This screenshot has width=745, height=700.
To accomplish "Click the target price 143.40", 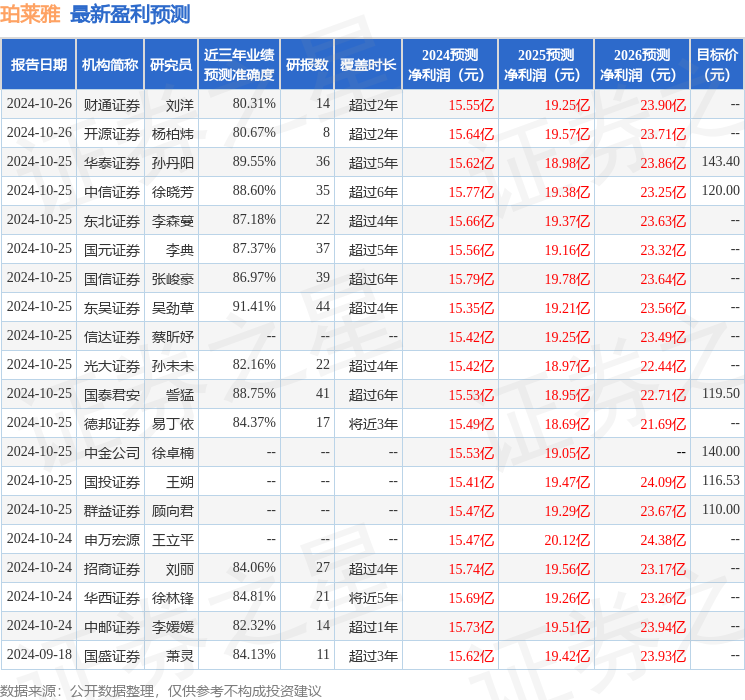I will (721, 162).
